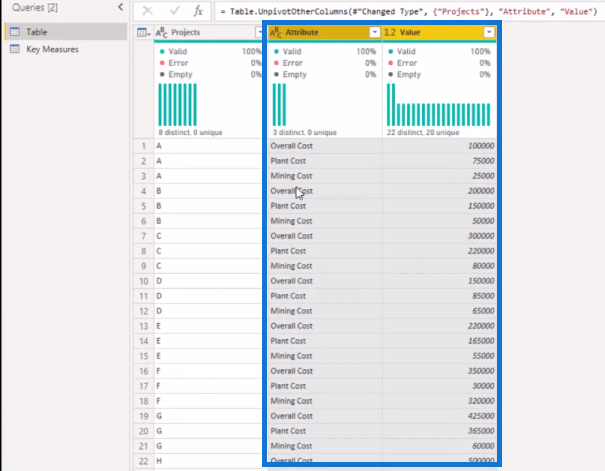Image resolution: width=605 pixels, height=471 pixels.
Task: Click Projects cell E in row 14
Action: coord(208,341)
